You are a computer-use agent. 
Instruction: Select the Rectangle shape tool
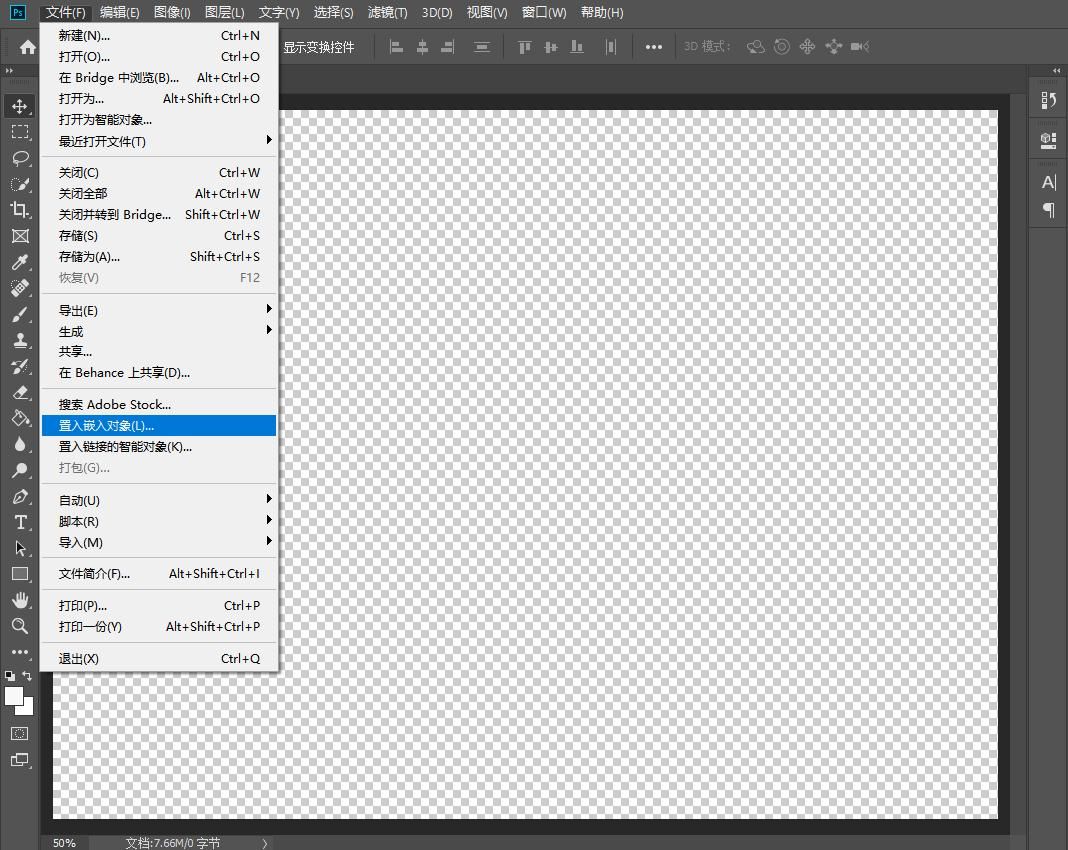click(x=20, y=574)
